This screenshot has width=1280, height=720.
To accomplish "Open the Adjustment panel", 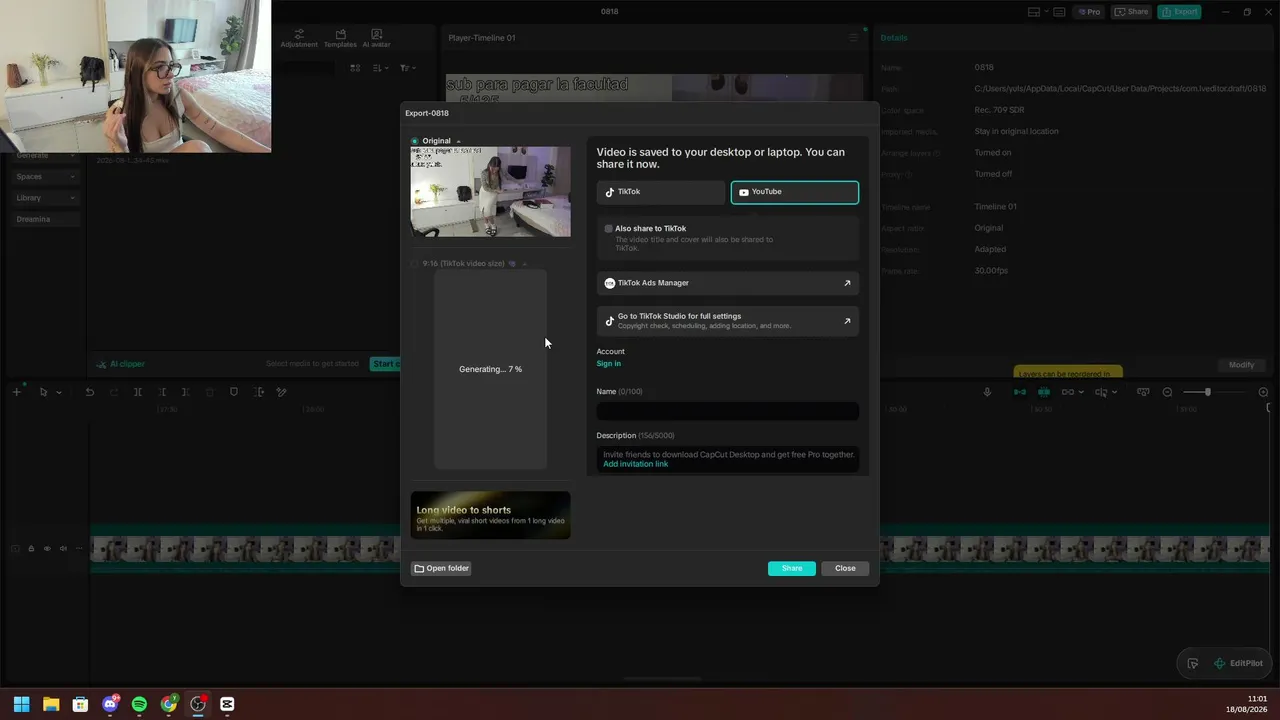I will click(299, 38).
